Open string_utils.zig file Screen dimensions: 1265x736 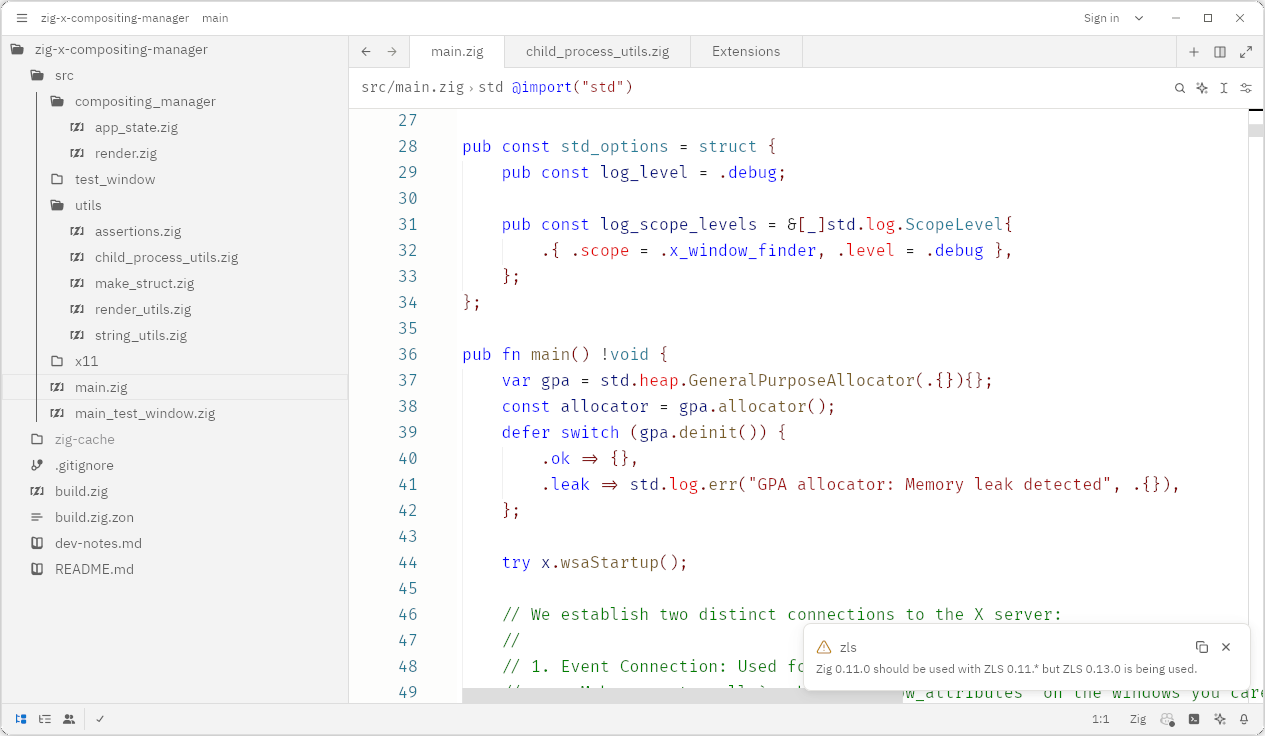point(174,335)
